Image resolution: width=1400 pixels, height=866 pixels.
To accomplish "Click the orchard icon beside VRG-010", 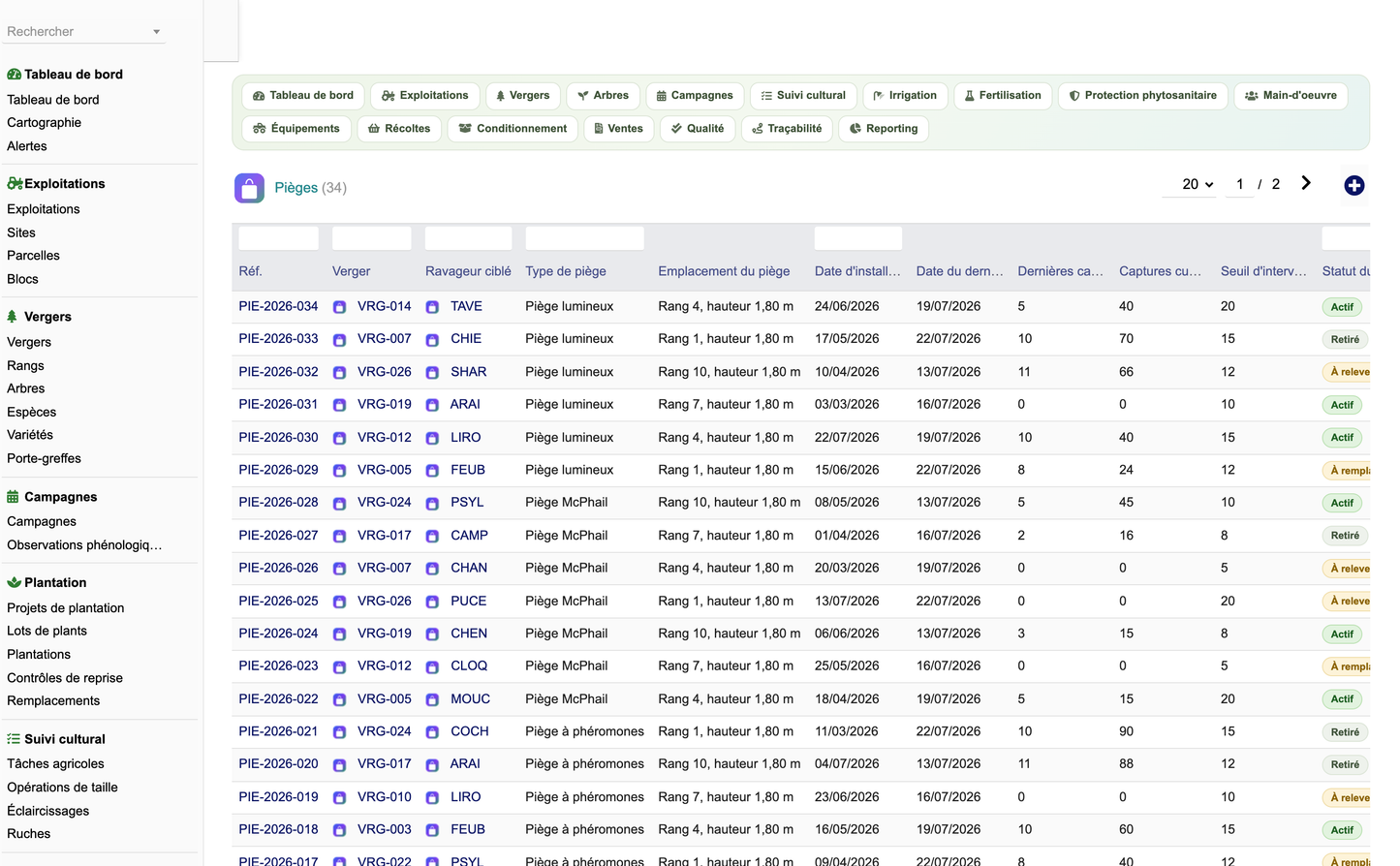I will coord(339,798).
